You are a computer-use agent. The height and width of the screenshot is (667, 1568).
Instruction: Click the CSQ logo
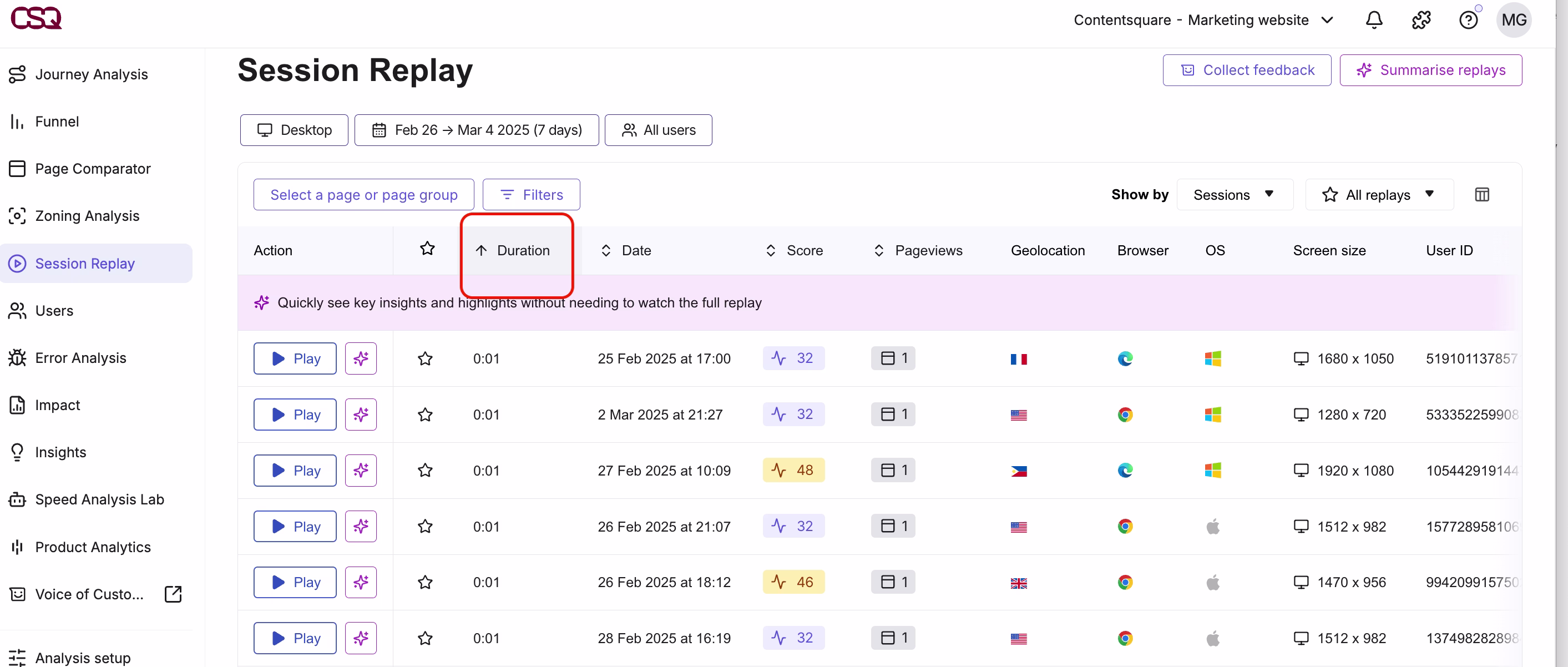36,18
